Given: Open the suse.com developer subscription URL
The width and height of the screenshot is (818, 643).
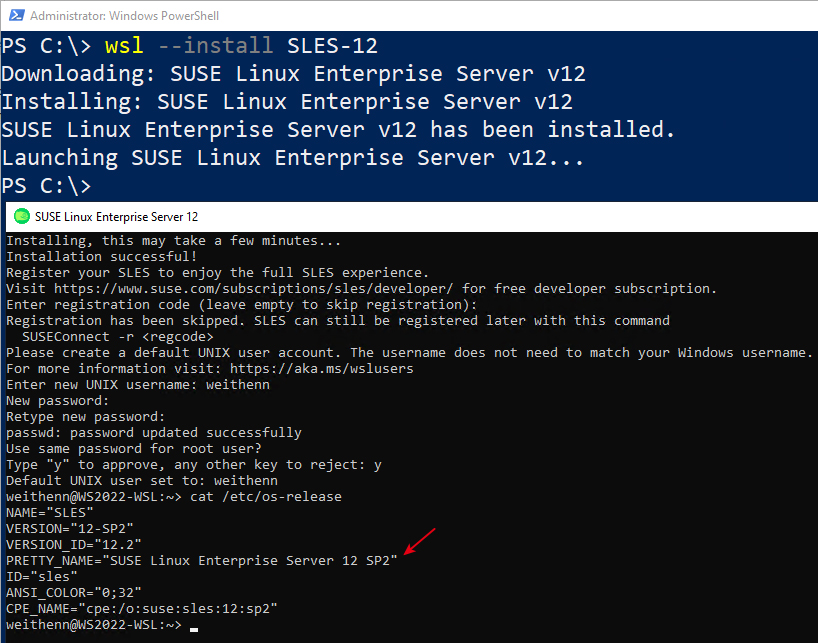Looking at the screenshot, I should click(254, 288).
